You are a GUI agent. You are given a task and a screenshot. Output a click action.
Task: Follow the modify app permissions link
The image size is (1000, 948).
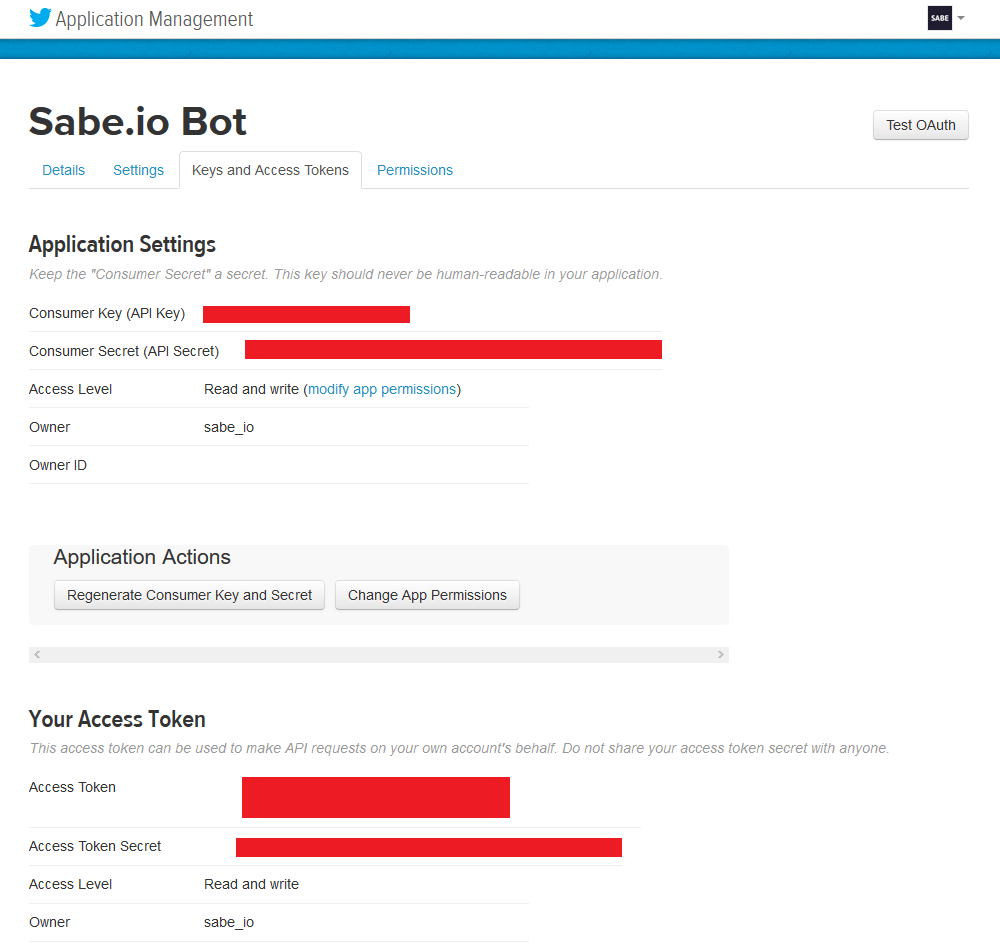pos(382,389)
